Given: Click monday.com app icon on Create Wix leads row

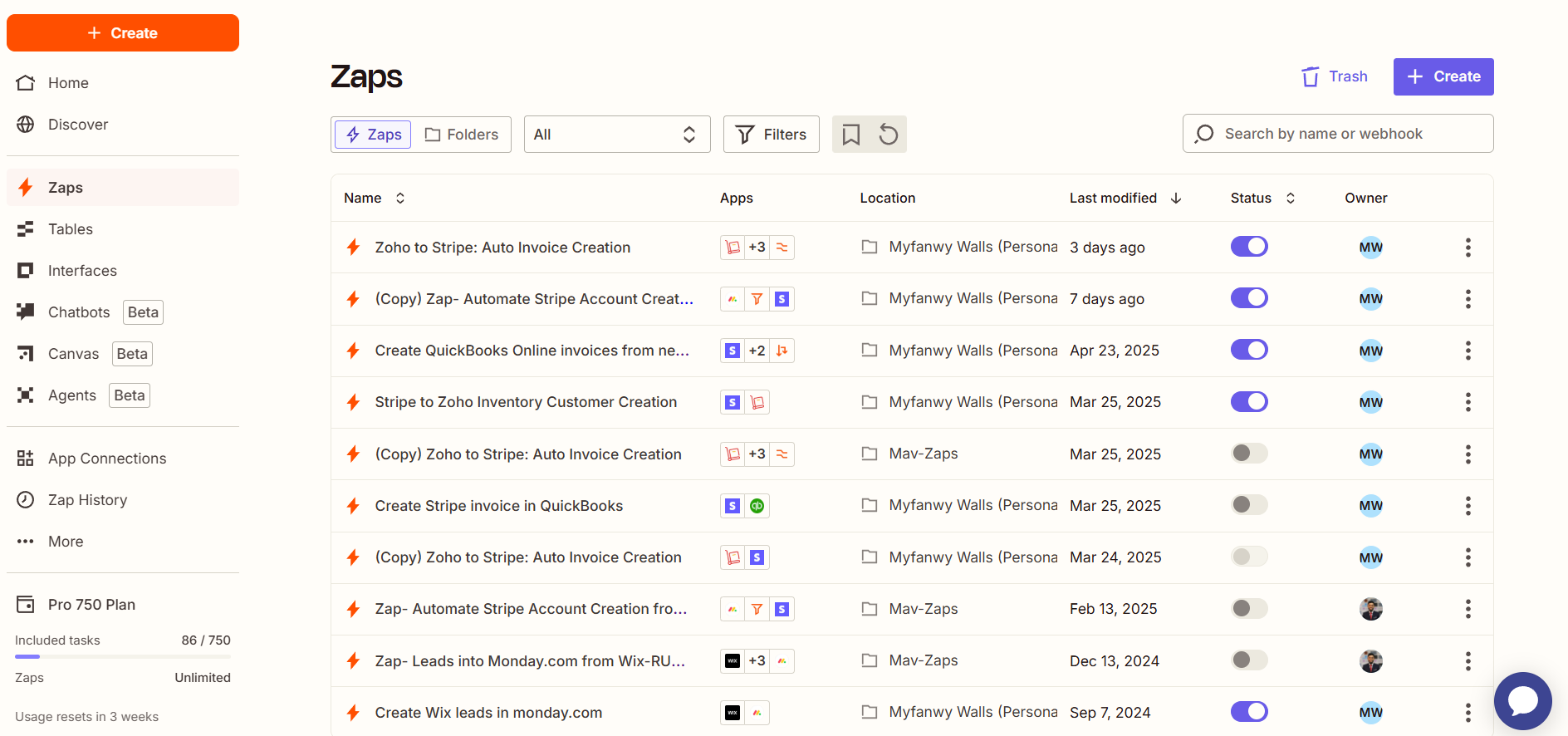Looking at the screenshot, I should point(757,713).
